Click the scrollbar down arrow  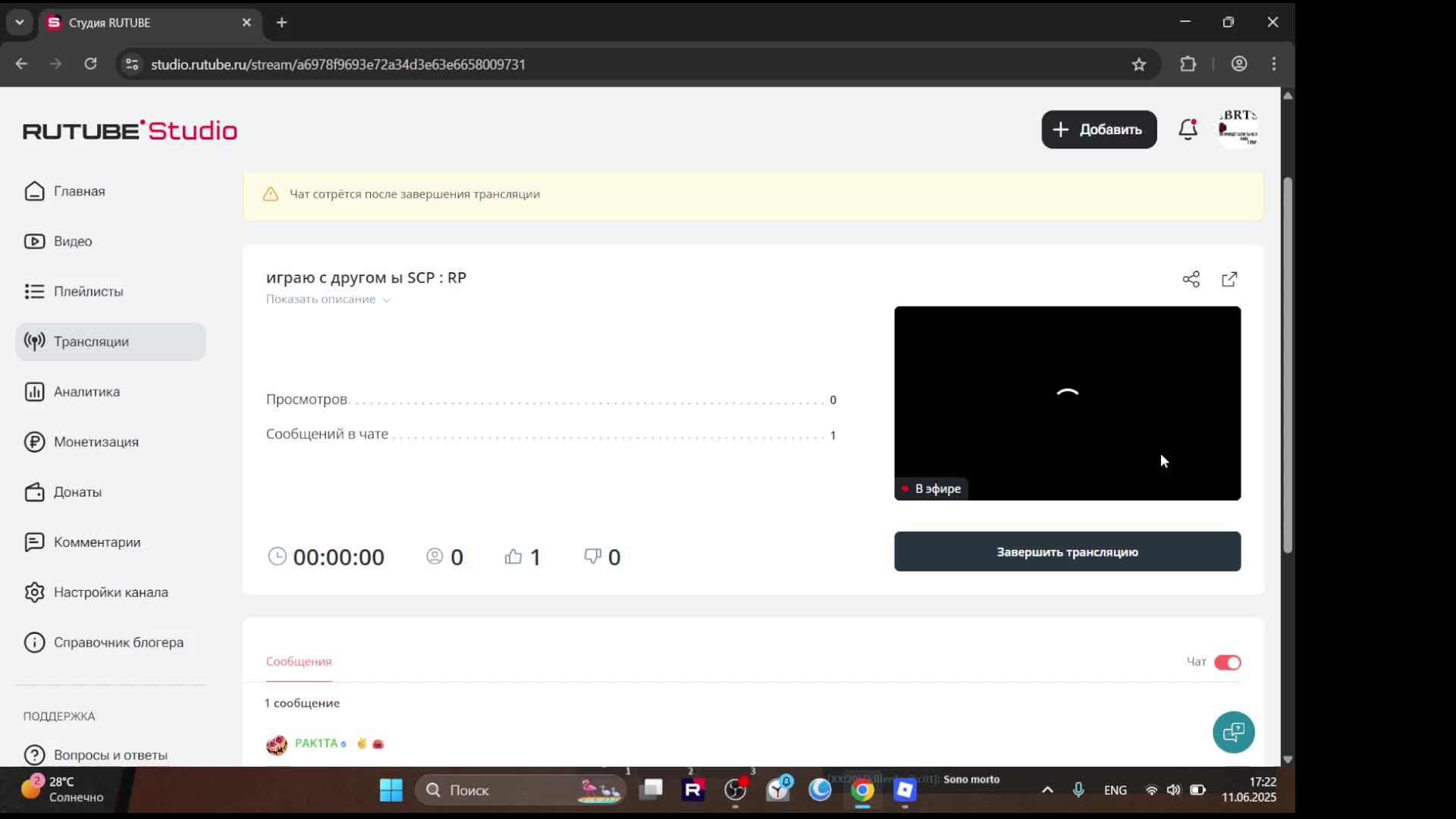coord(1288,759)
